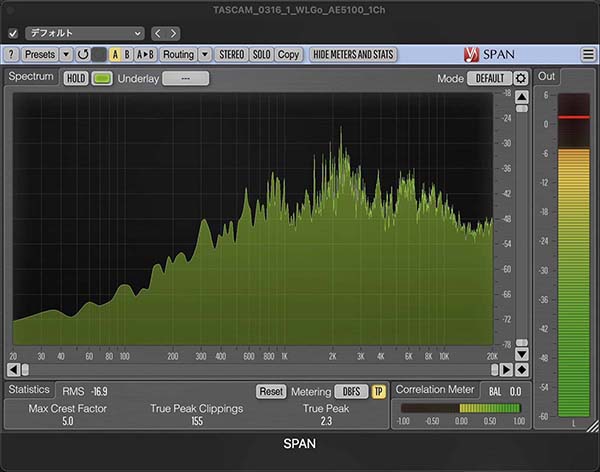Click the BAL 0.0 readout
This screenshot has width=600, height=472.
click(505, 392)
